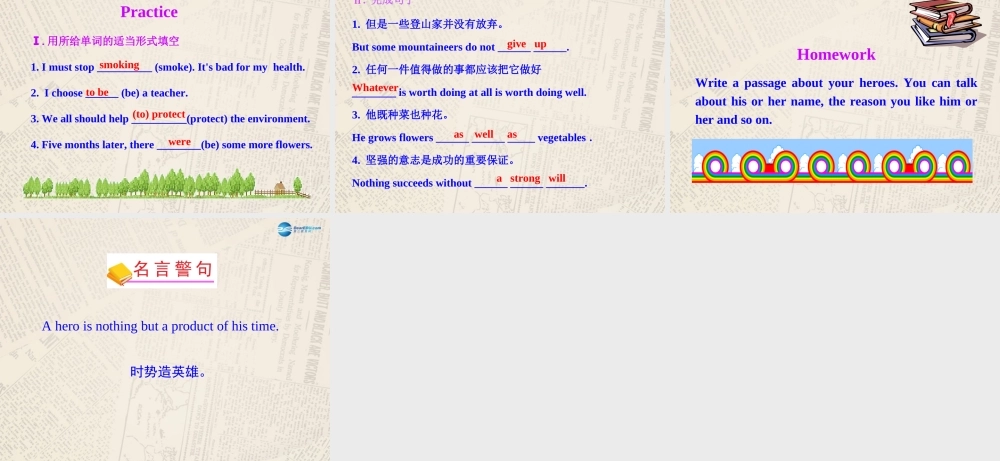Click the red answer 'smoking'
The width and height of the screenshot is (1000, 461).
click(119, 64)
